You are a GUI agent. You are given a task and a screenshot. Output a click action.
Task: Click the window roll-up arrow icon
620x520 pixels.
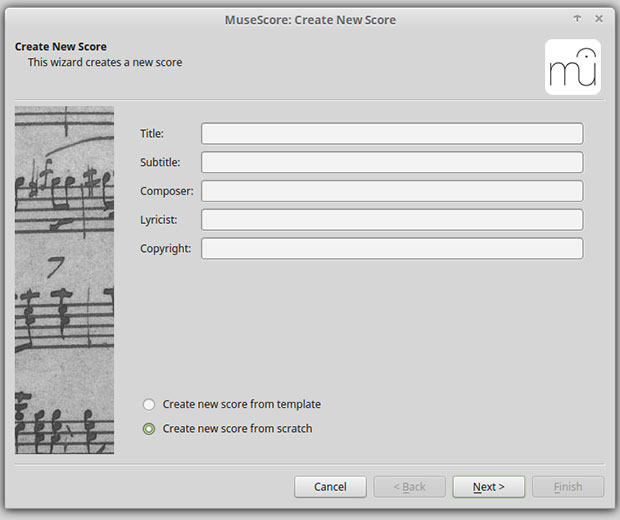coord(577,19)
